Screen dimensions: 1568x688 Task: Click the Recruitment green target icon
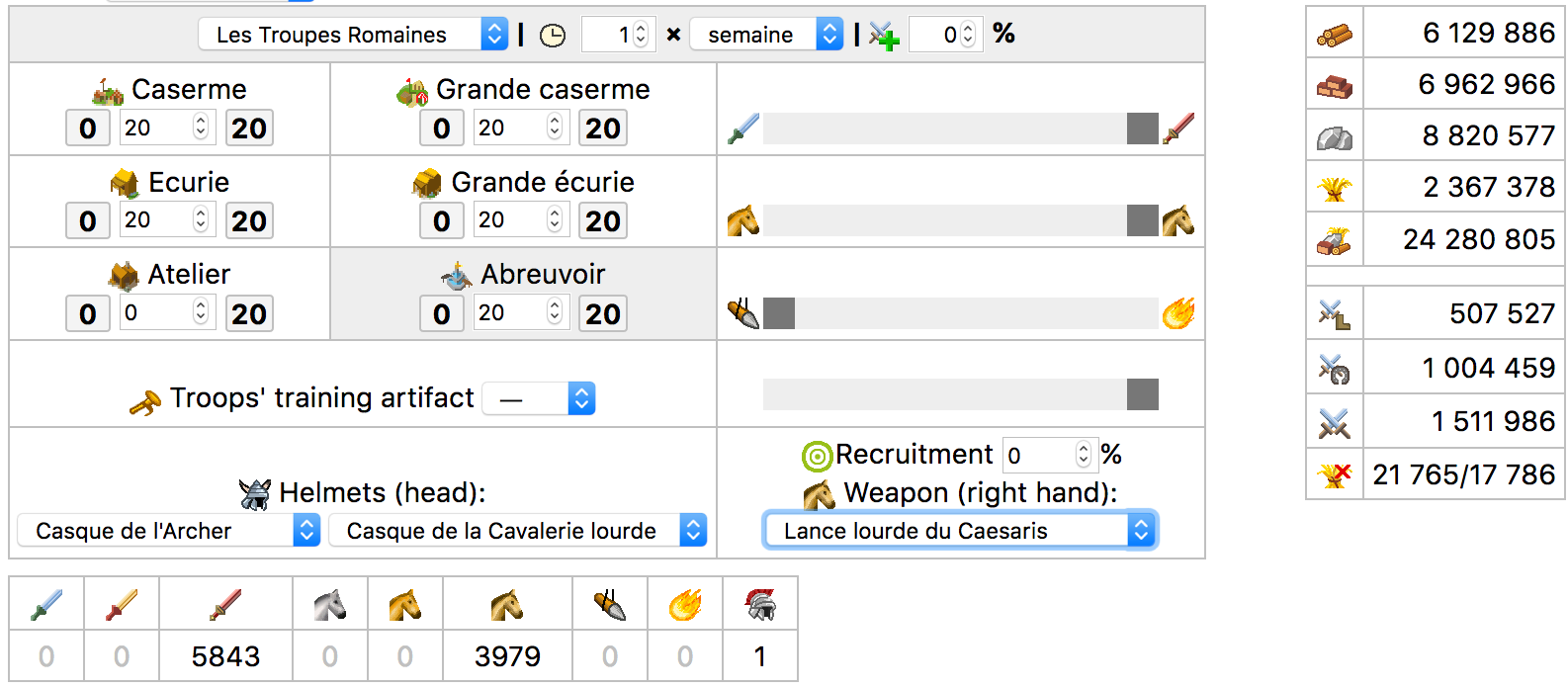tap(817, 456)
